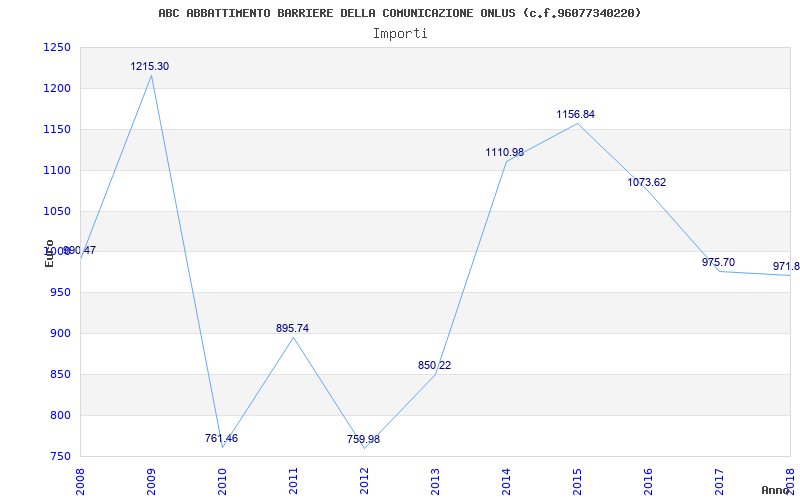Click the Importi subtitle
The width and height of the screenshot is (800, 500).
click(400, 34)
